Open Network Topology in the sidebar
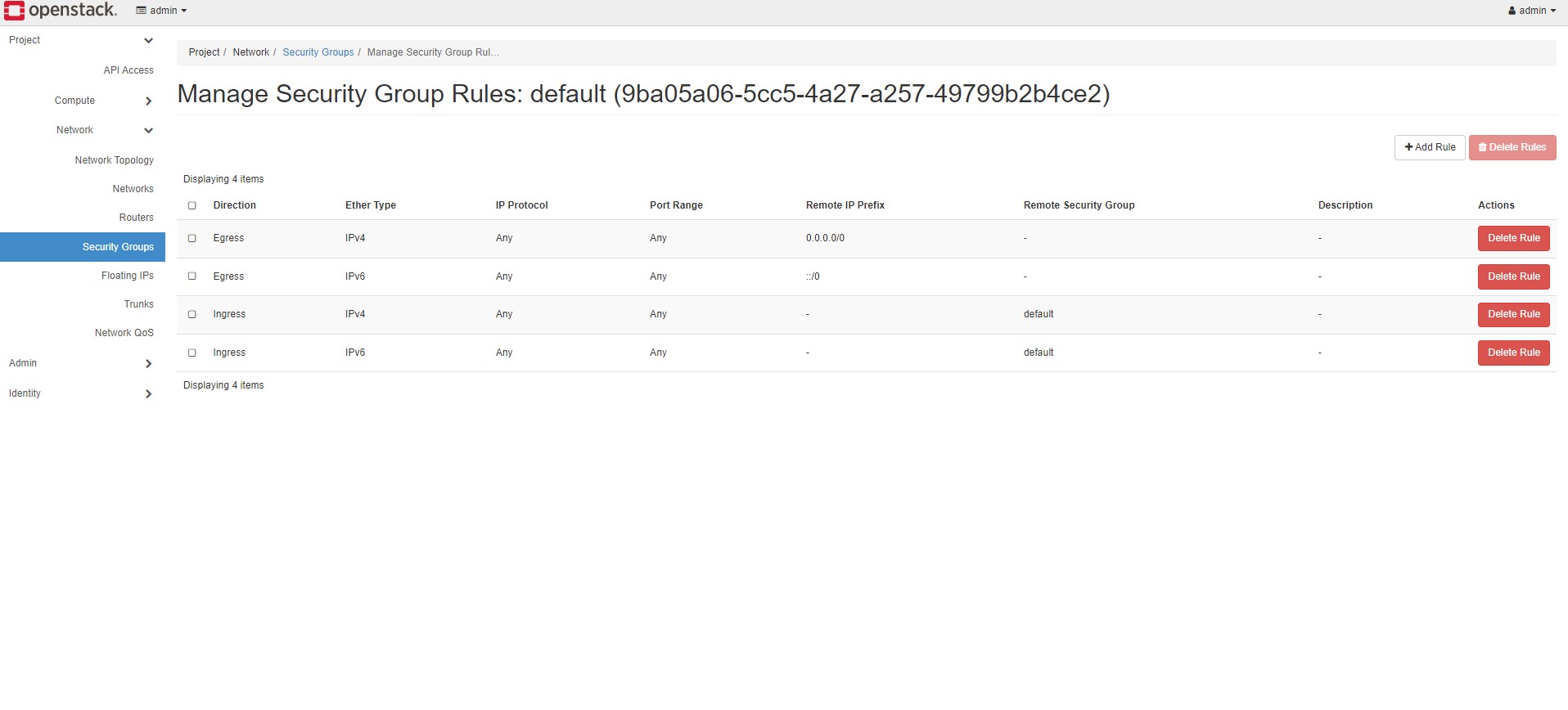The width and height of the screenshot is (1568, 710). pos(114,160)
